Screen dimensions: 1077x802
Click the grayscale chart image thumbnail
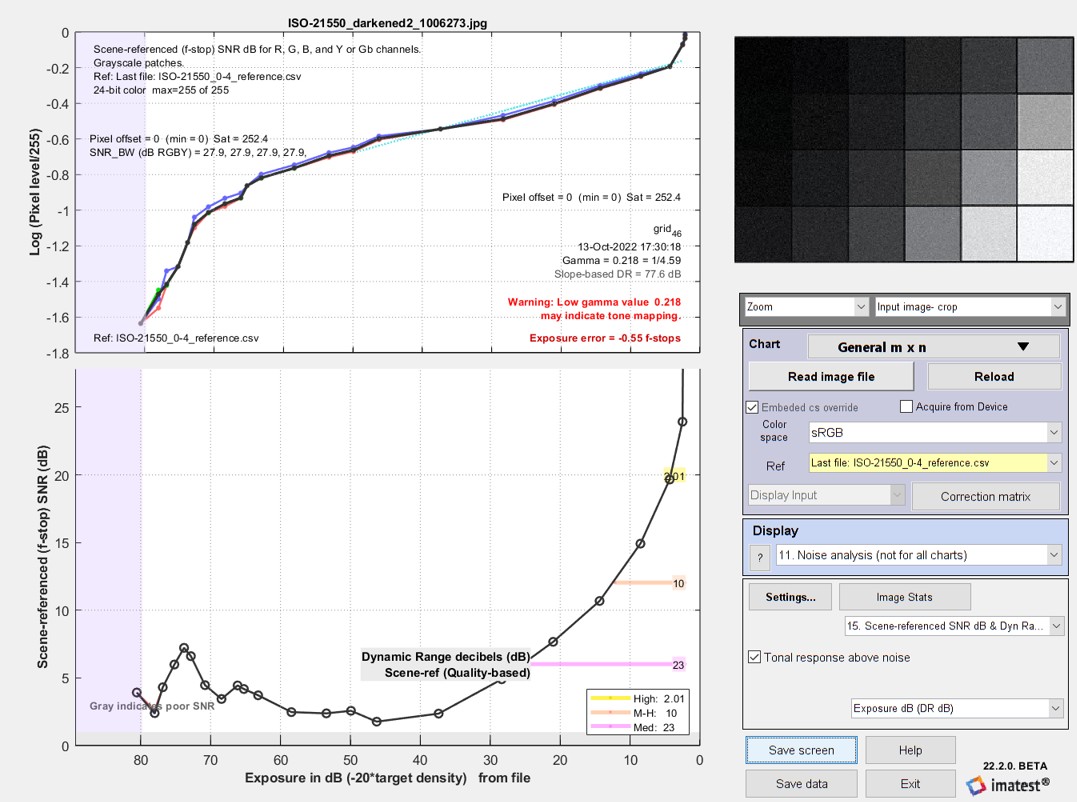point(903,149)
